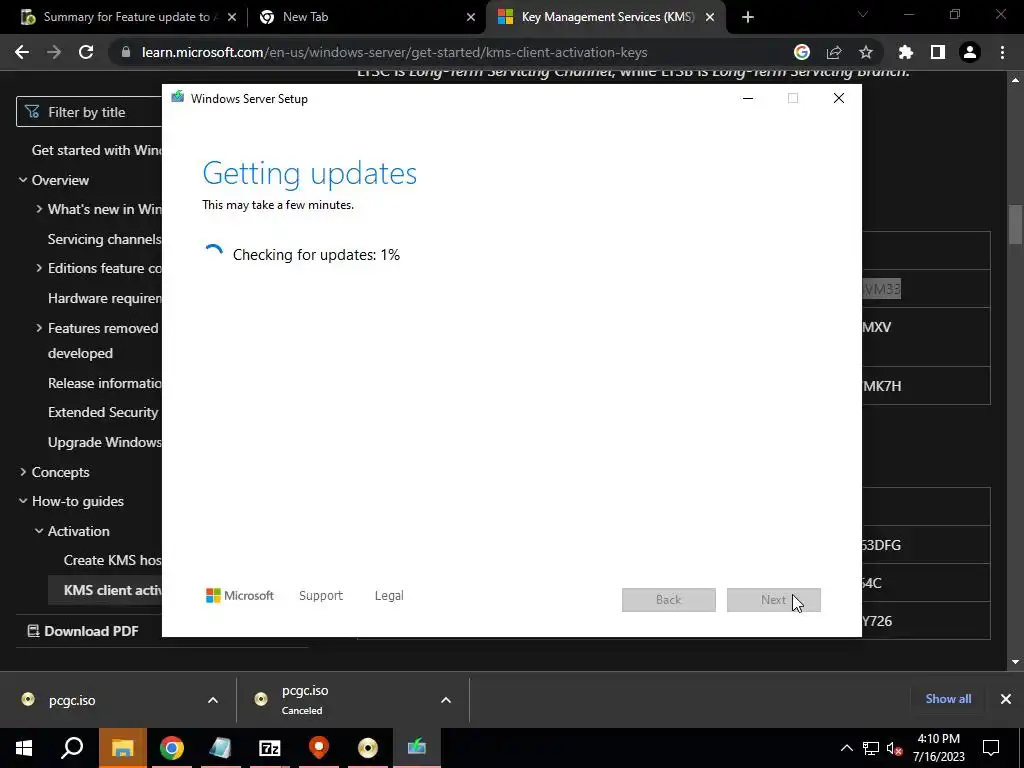
Task: Close the Key Management Services tab
Action: click(x=710, y=18)
